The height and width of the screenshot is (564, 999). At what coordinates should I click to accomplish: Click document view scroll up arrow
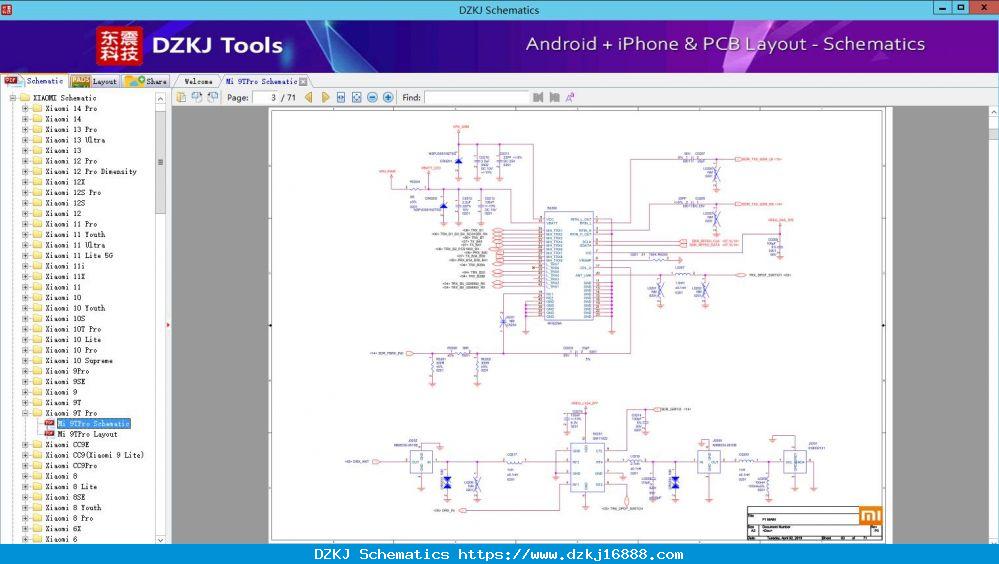pyautogui.click(x=993, y=112)
